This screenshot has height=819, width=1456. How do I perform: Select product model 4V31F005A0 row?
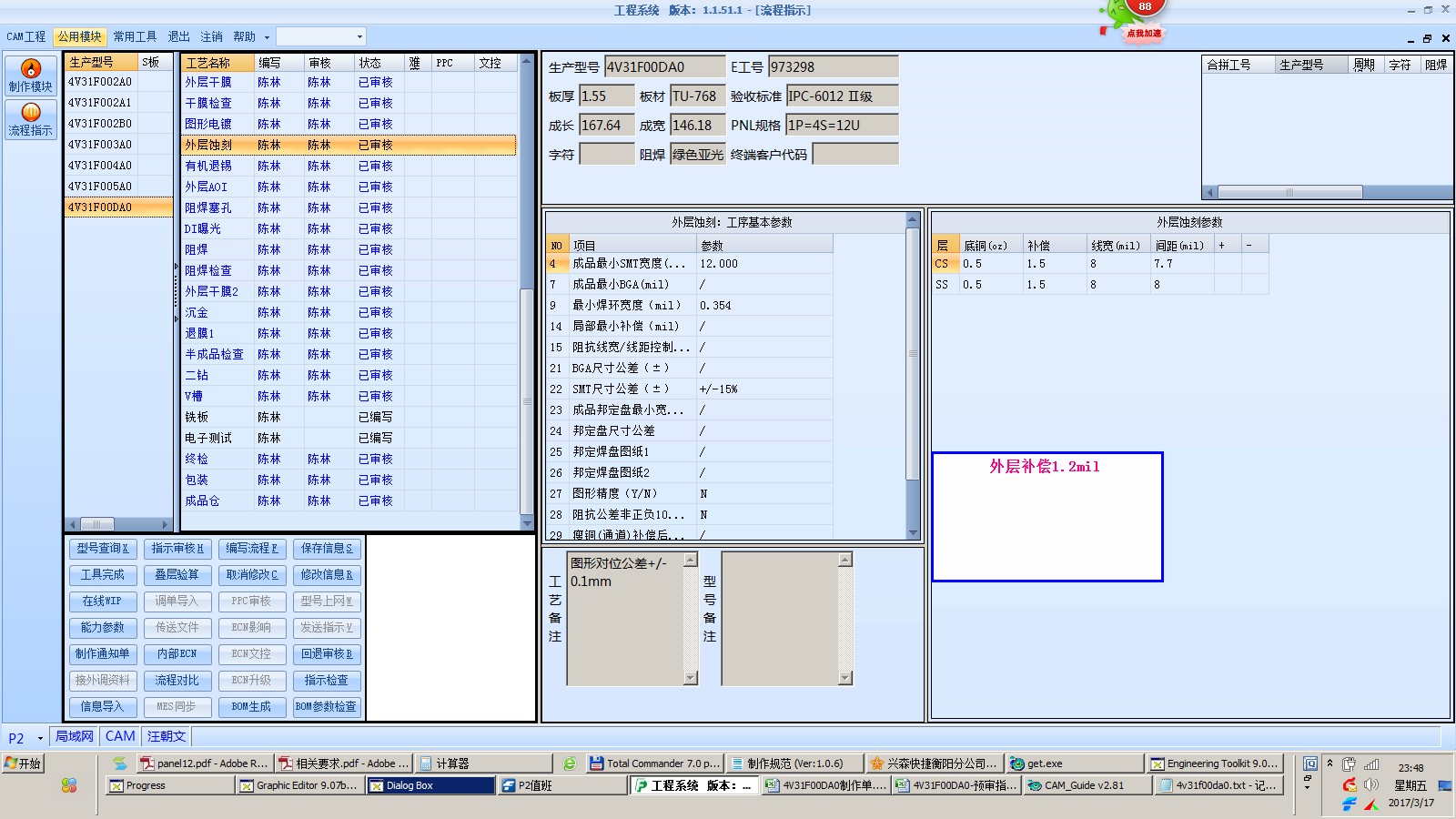pyautogui.click(x=118, y=187)
